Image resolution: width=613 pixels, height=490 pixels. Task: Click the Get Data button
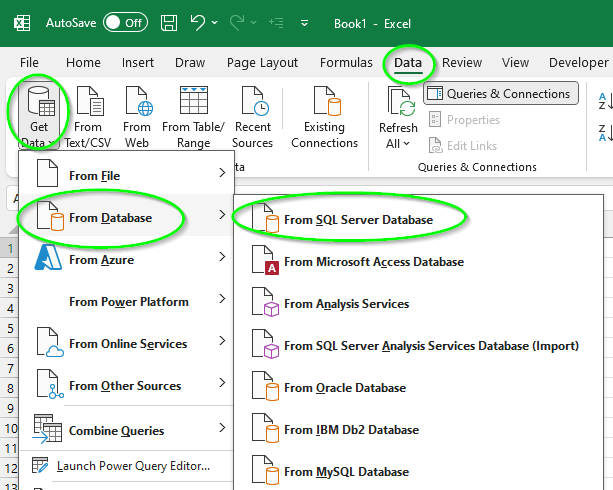(39, 117)
